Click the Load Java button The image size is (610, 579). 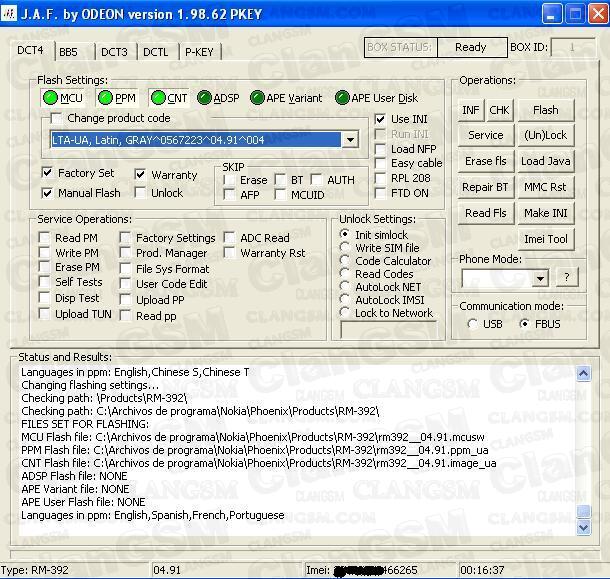tap(545, 161)
